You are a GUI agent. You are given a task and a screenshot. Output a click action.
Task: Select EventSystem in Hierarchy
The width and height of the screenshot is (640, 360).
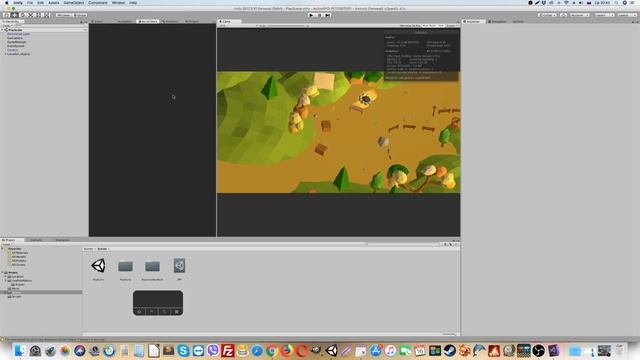[x=16, y=46]
